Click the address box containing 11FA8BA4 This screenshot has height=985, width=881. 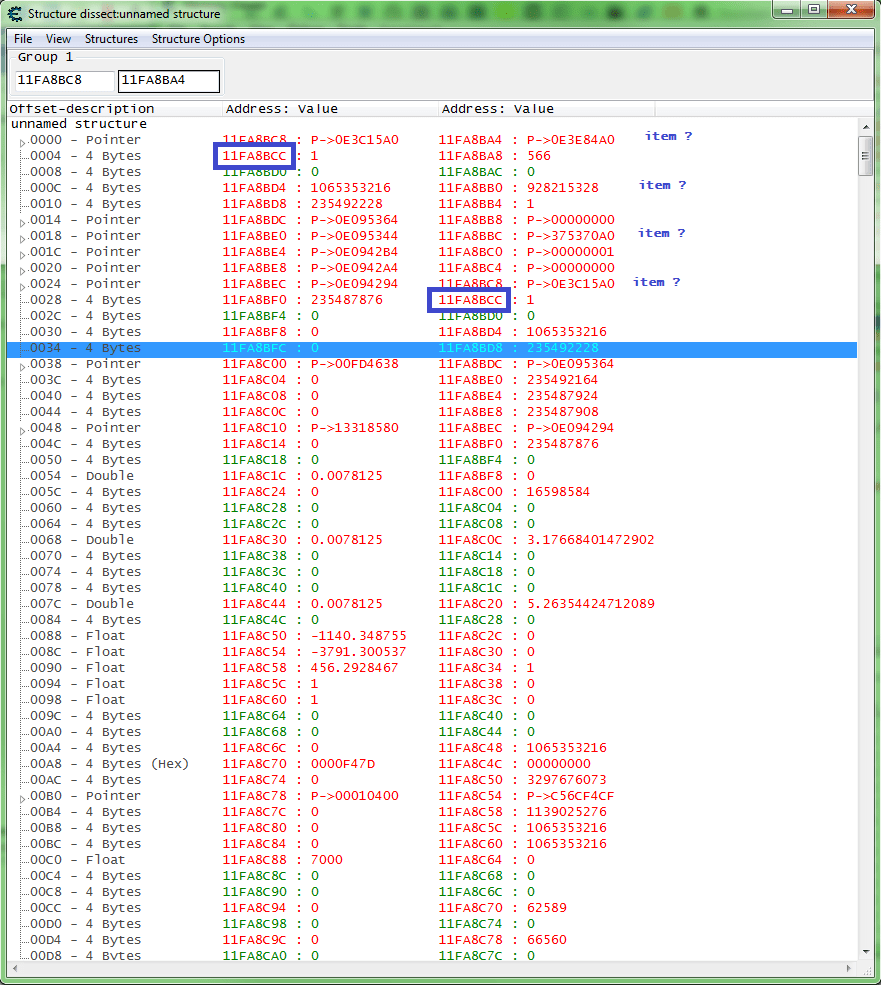168,79
